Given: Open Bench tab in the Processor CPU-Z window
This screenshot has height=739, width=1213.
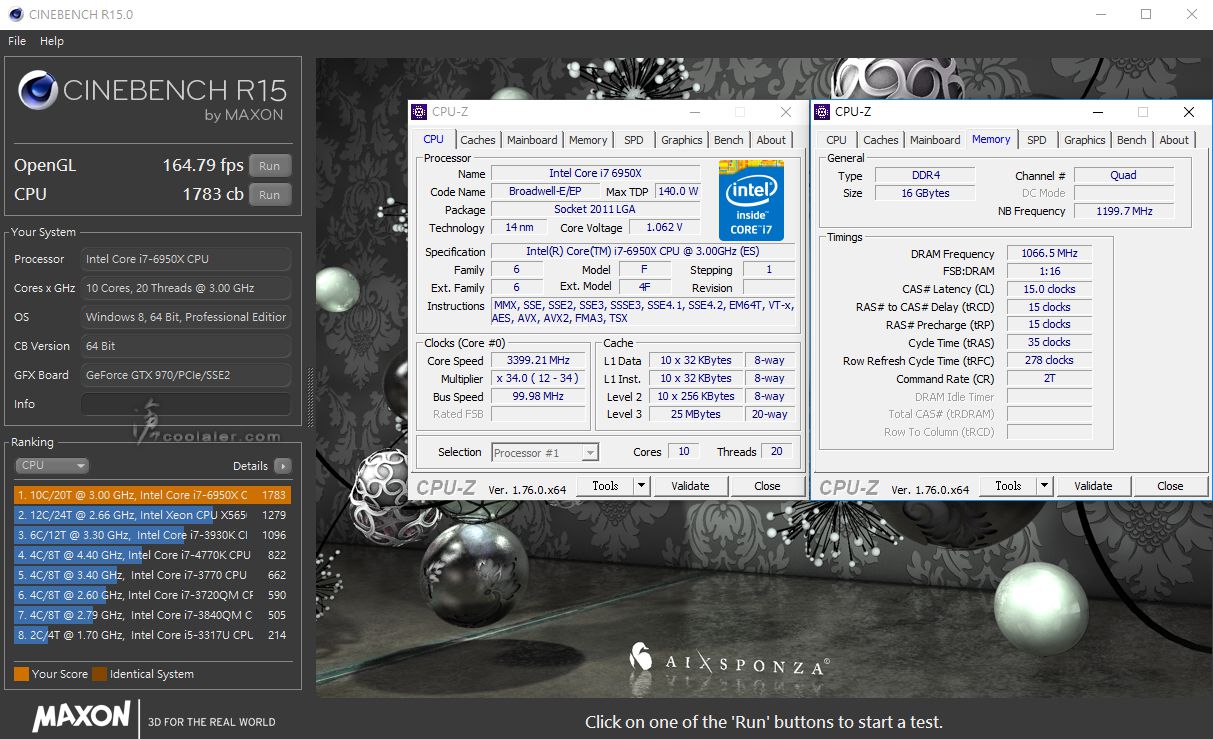Looking at the screenshot, I should click(729, 140).
